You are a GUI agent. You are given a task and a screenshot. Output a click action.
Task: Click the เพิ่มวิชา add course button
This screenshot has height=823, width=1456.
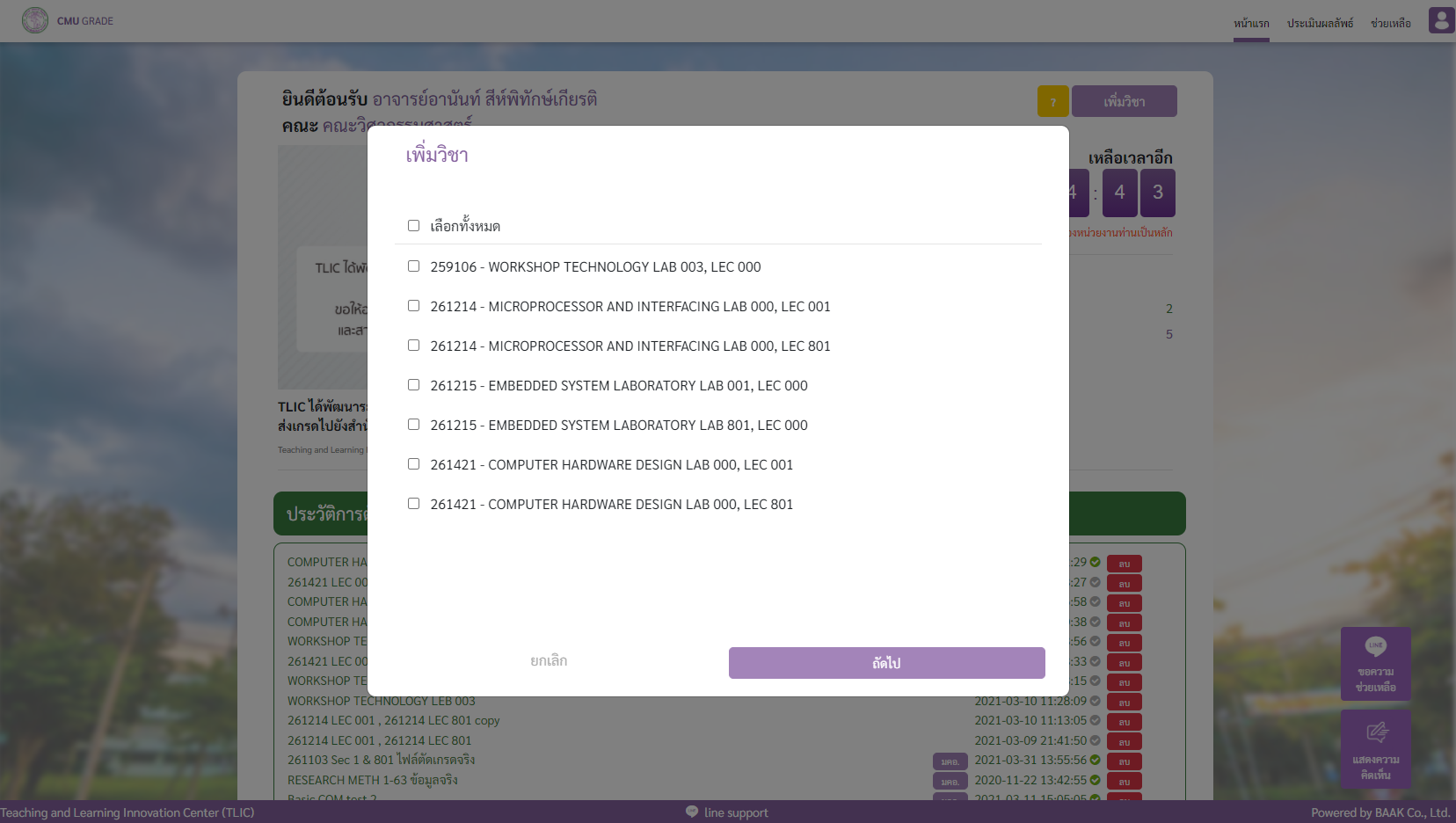(1124, 101)
